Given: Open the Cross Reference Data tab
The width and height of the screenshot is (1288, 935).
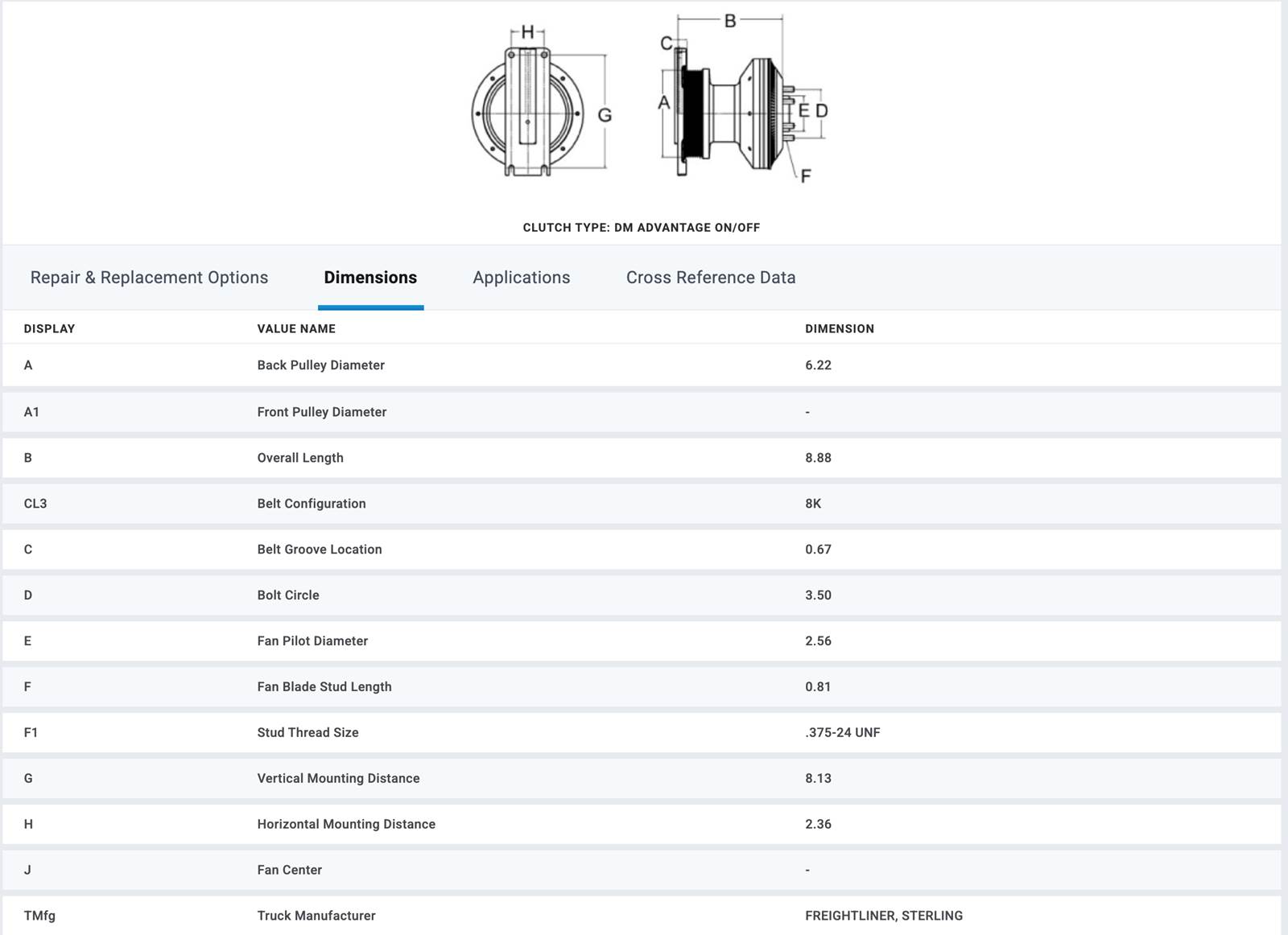Looking at the screenshot, I should tap(710, 278).
